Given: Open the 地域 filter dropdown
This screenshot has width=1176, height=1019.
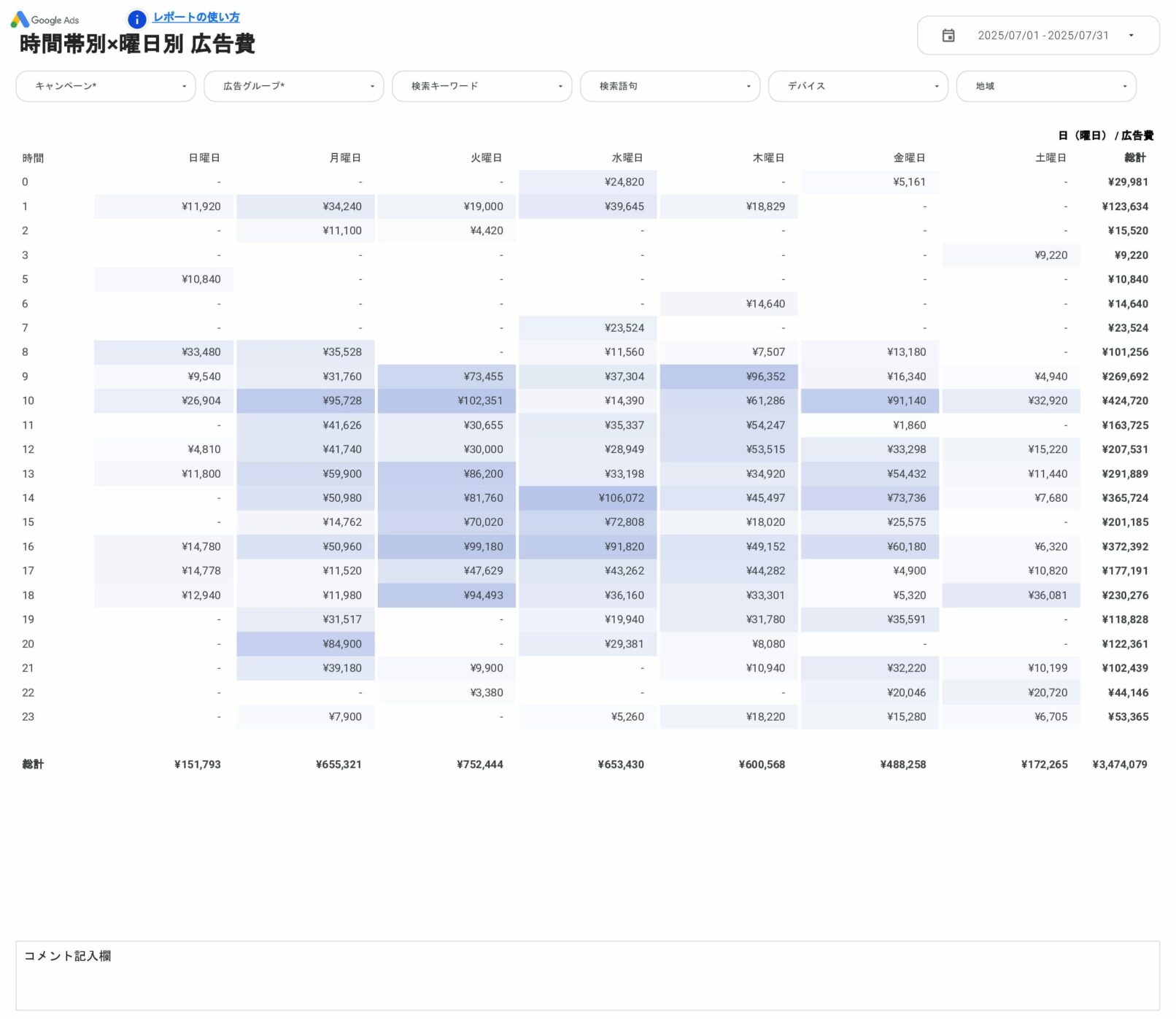Looking at the screenshot, I should [1046, 86].
